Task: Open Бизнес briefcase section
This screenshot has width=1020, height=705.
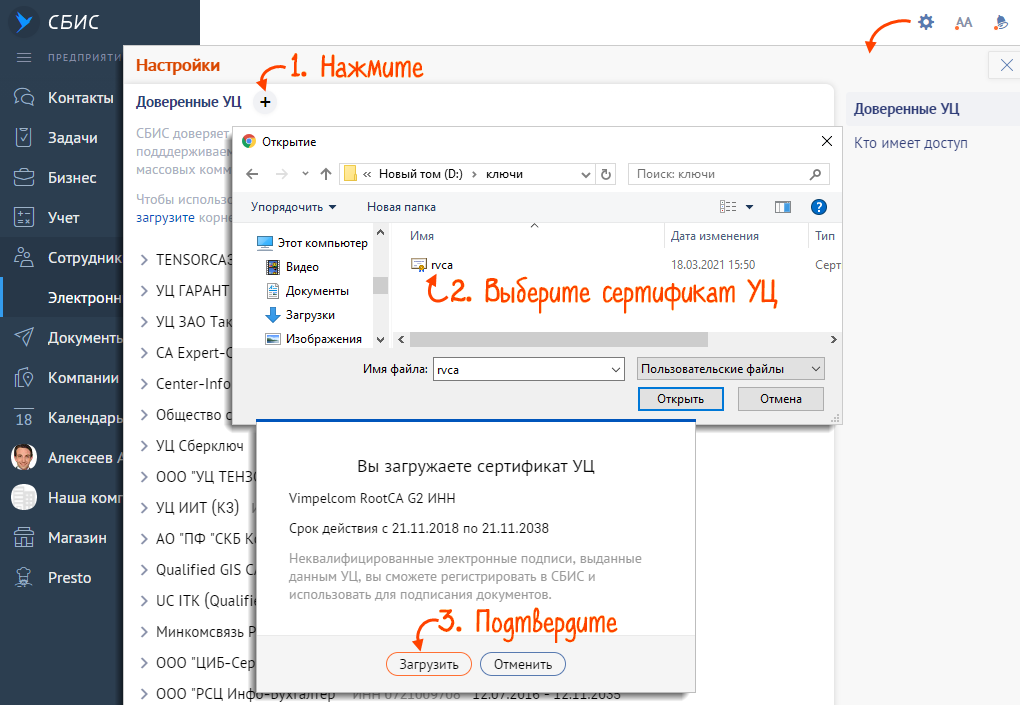Action: [24, 178]
